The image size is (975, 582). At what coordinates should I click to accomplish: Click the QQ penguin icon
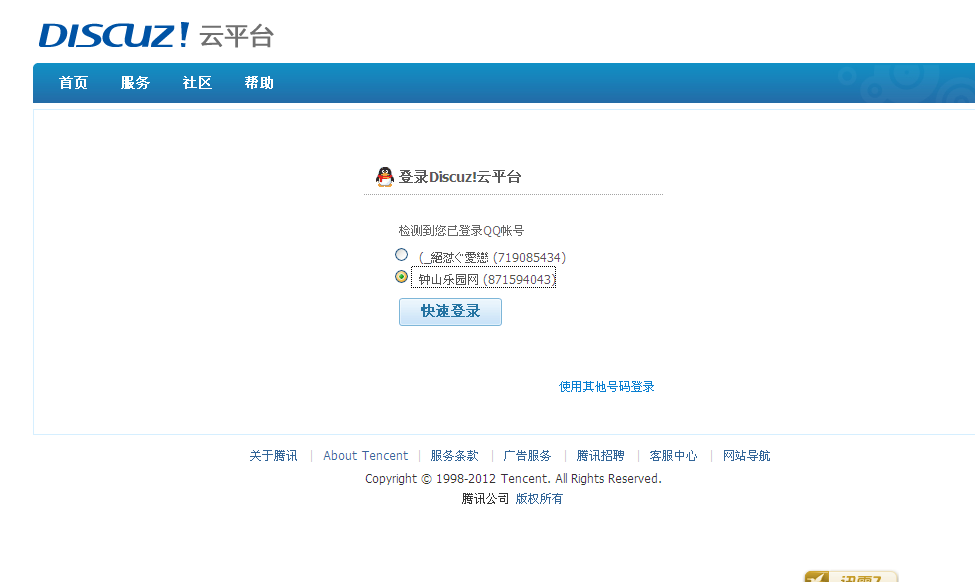(x=385, y=177)
